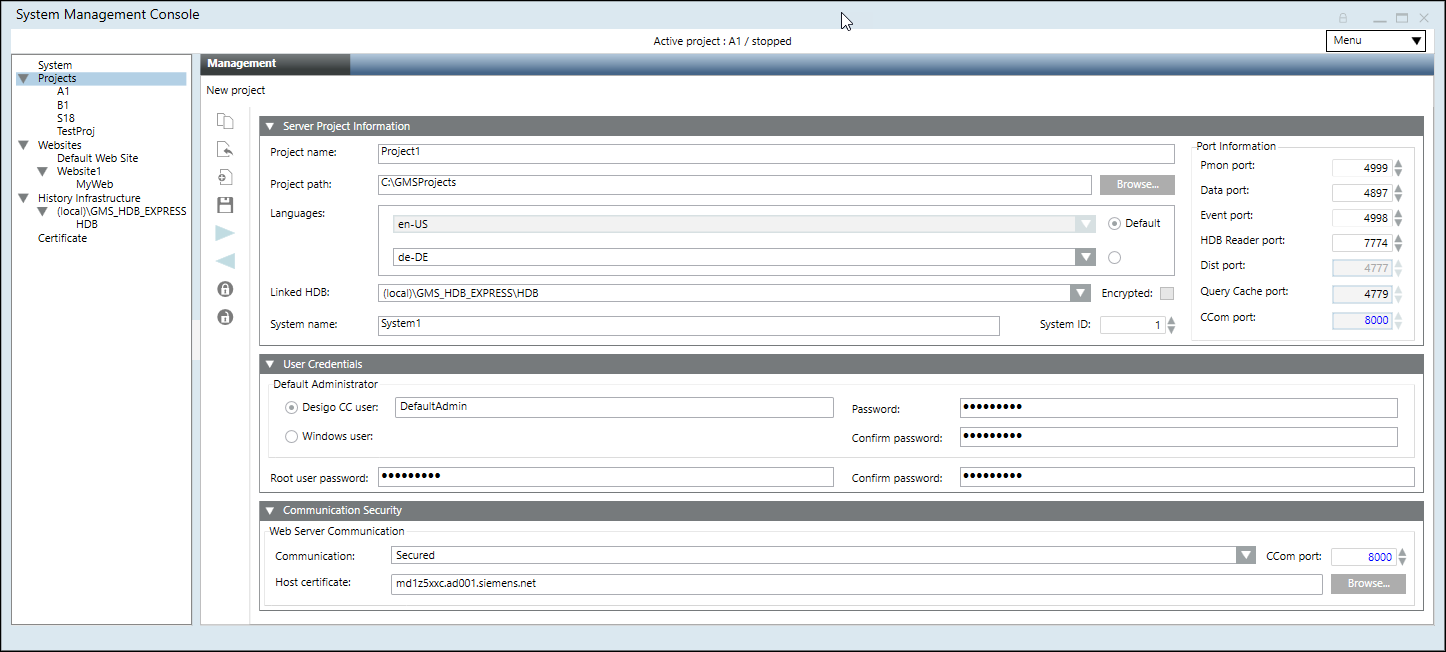Screen dimensions: 1446x652
Task: Save the project using the floppy disk icon
Action: (x=225, y=205)
